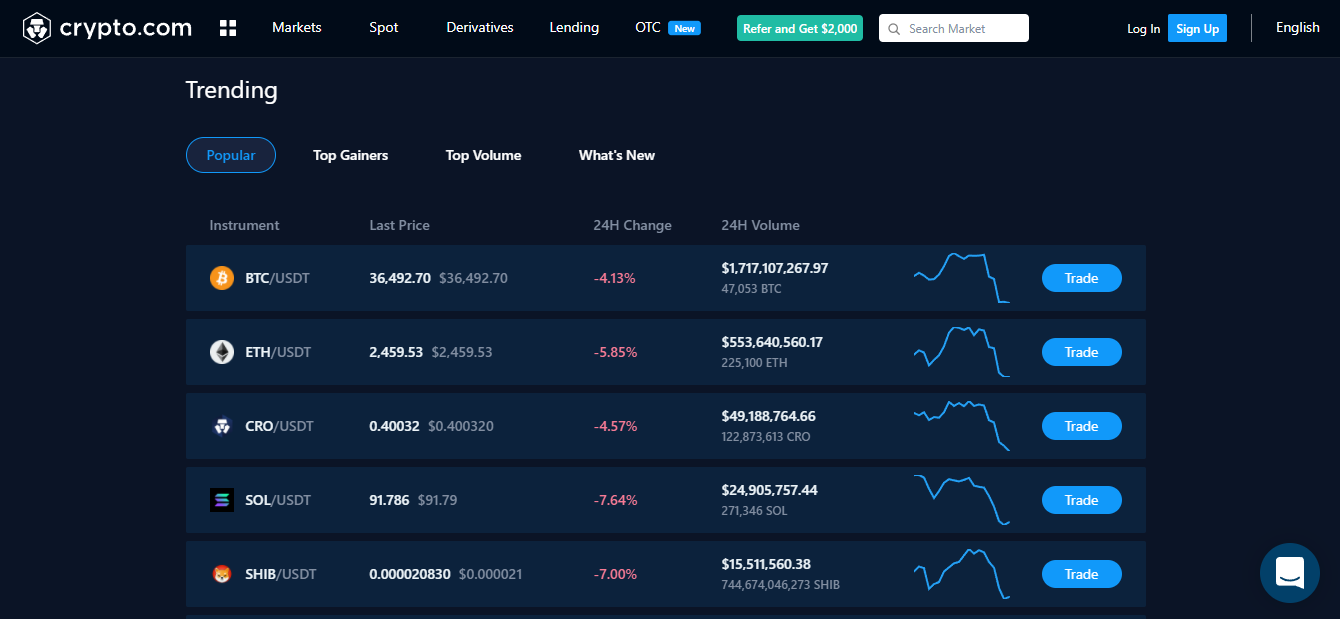Click the ETH/USDT instrument name

coord(278,352)
